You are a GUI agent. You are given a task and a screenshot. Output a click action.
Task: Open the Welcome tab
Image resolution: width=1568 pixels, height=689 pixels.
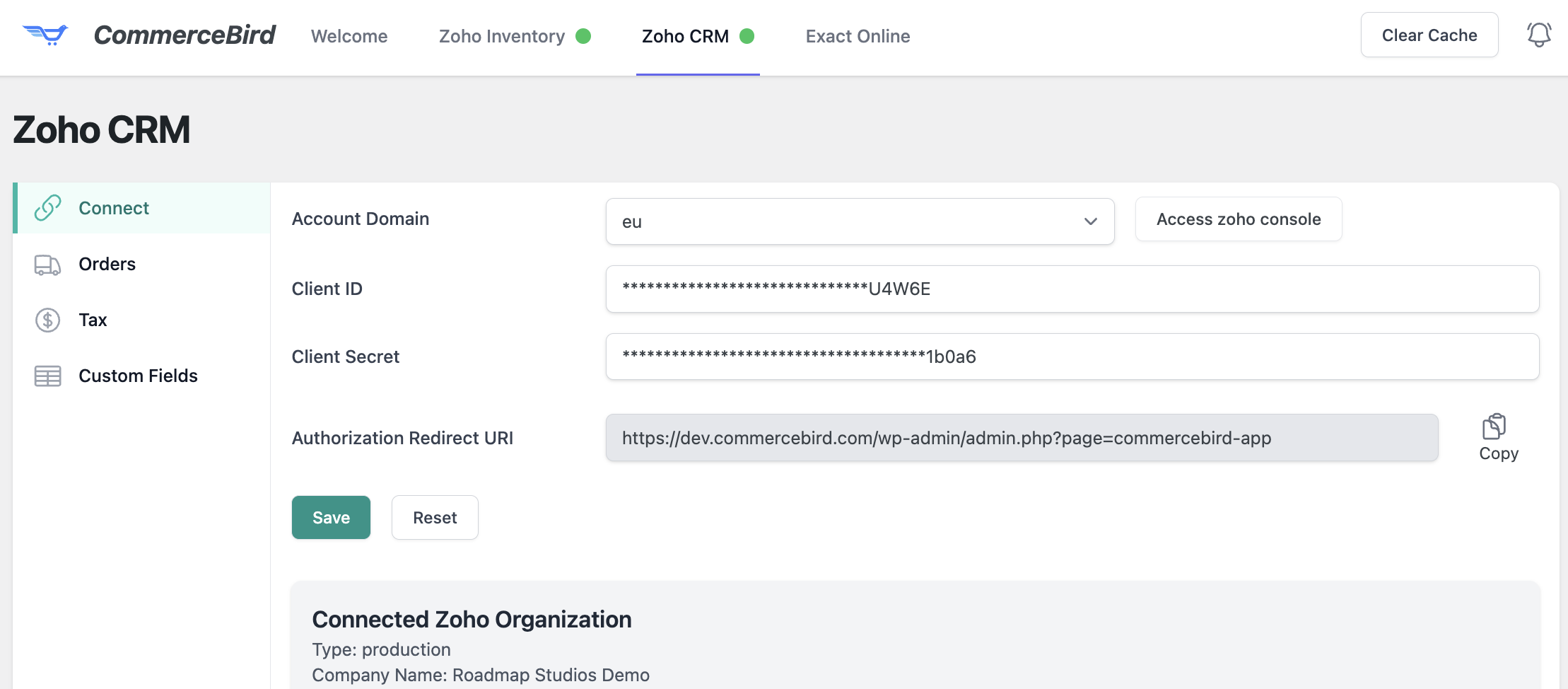[349, 36]
